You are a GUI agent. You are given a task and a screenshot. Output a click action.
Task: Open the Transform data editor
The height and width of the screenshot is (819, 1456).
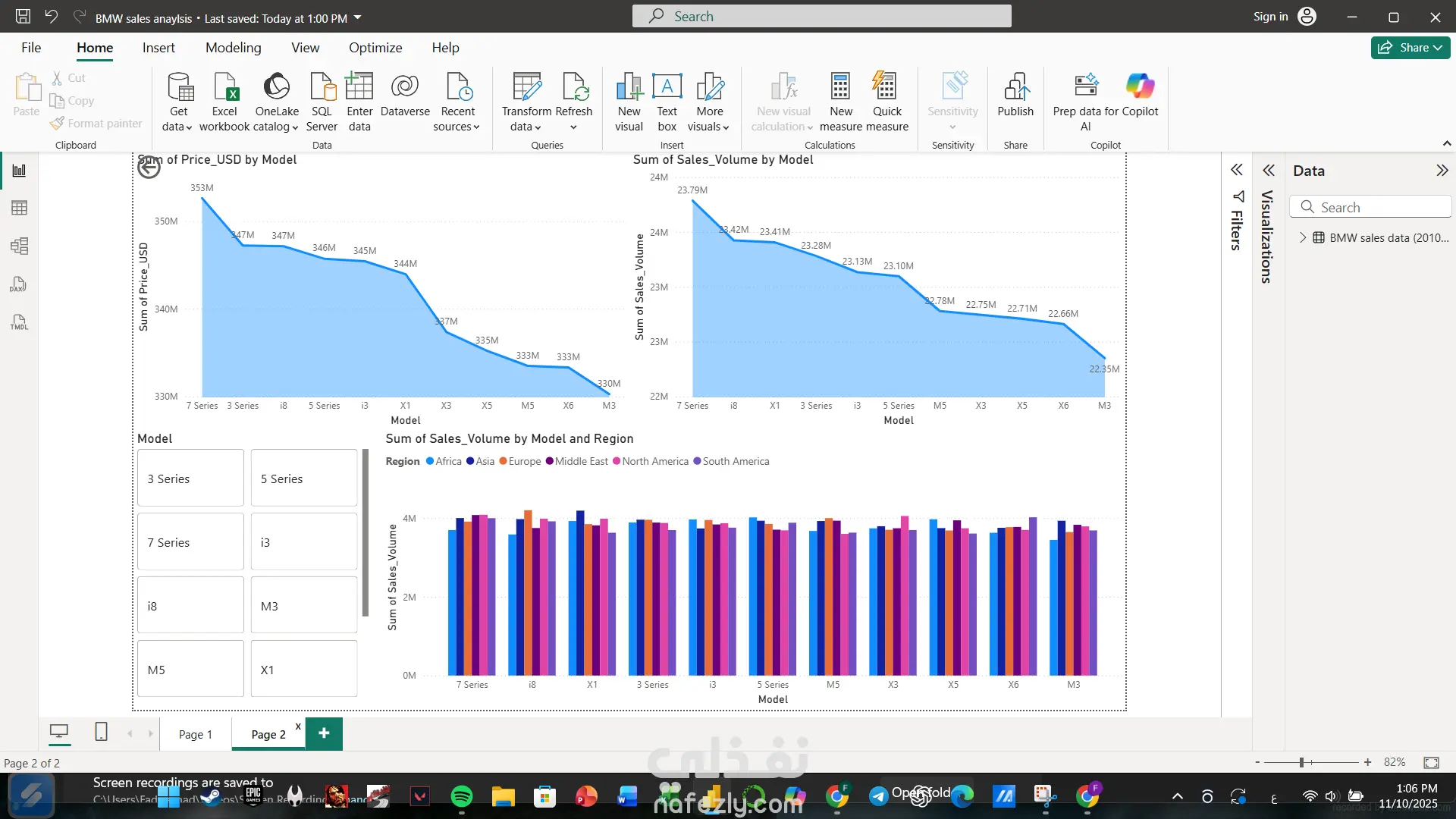(526, 88)
